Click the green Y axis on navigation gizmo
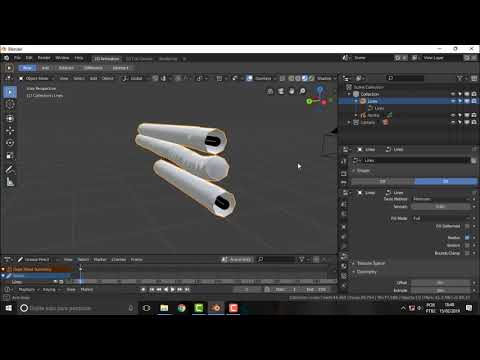The height and width of the screenshot is (360, 480). click(x=309, y=101)
